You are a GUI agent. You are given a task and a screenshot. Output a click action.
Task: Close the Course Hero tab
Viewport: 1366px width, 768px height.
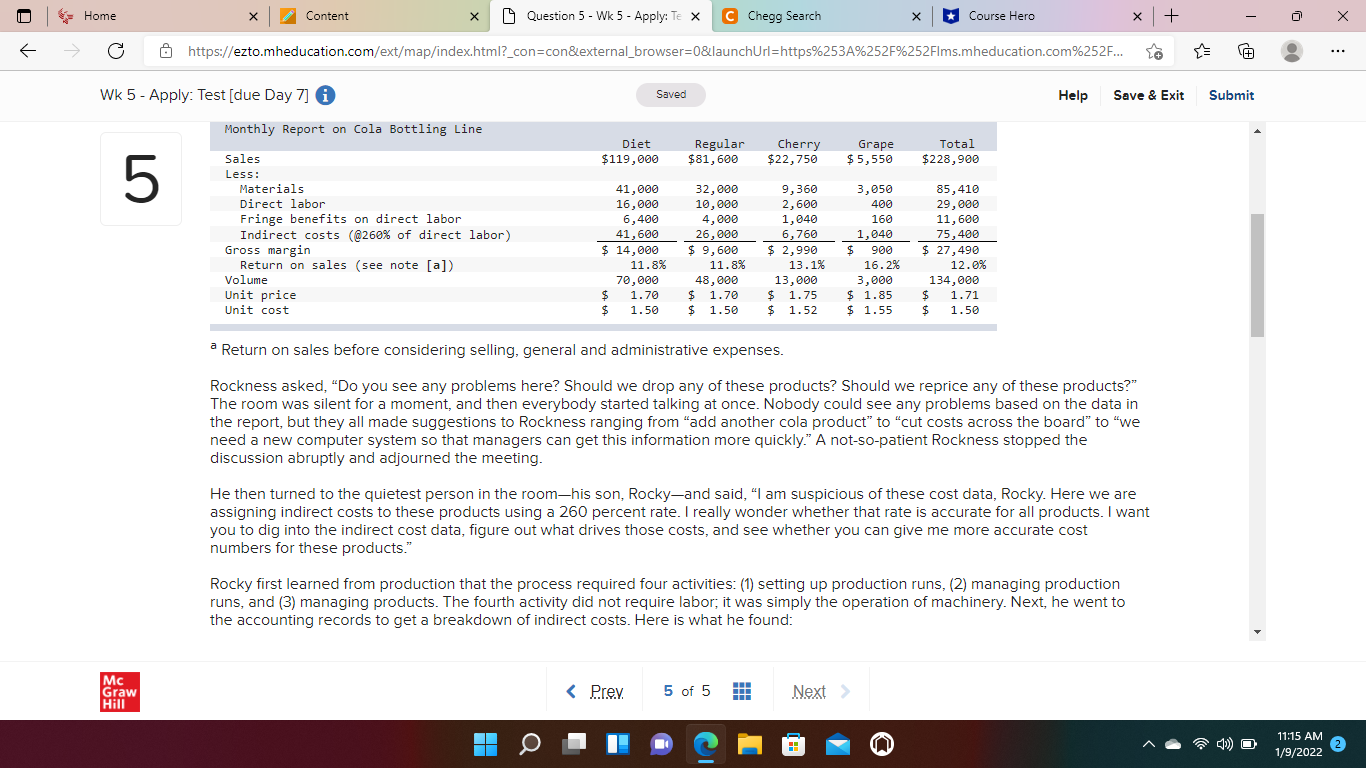1136,17
